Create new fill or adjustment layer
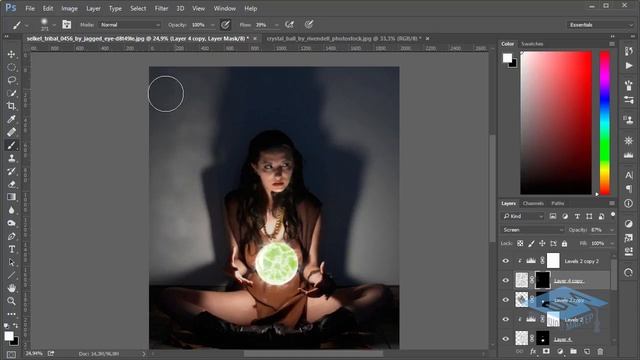The width and height of the screenshot is (640, 360). click(x=560, y=351)
